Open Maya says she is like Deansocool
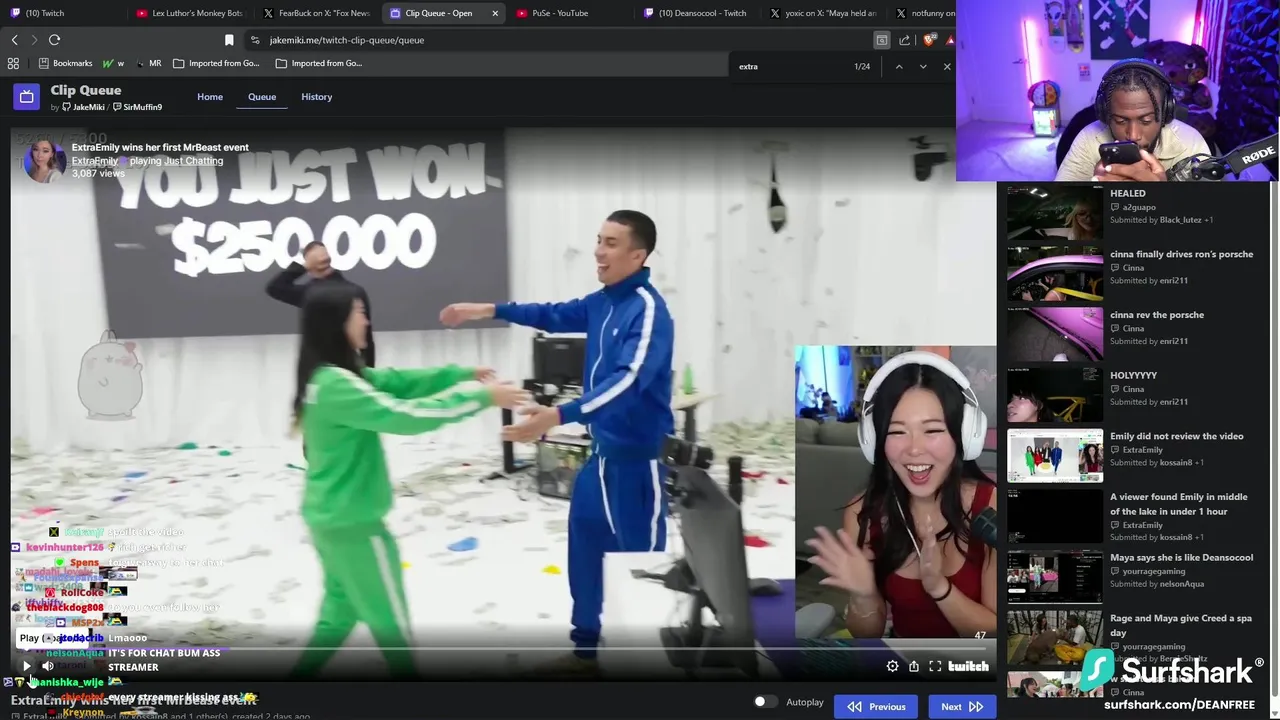The image size is (1280, 720). 1181,557
